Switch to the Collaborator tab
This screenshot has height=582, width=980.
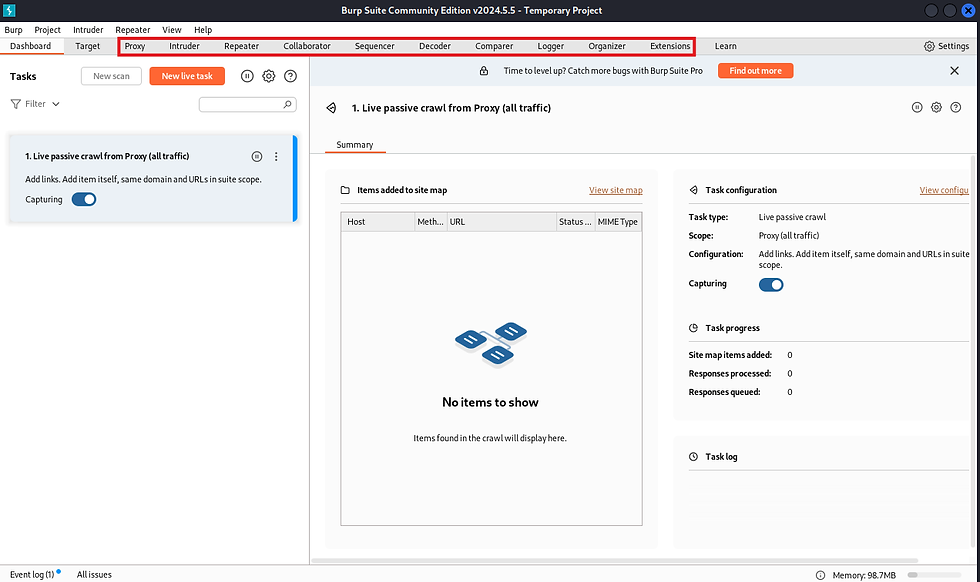(x=307, y=46)
